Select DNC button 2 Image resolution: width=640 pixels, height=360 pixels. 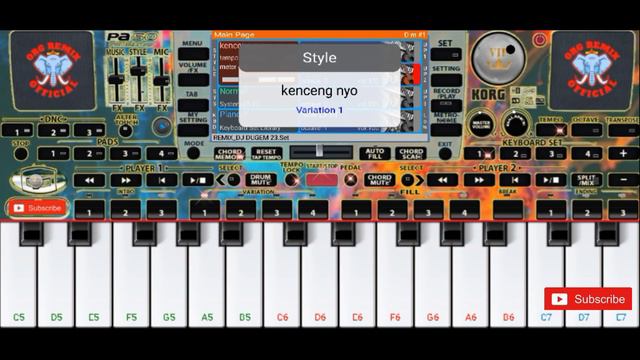(53, 131)
